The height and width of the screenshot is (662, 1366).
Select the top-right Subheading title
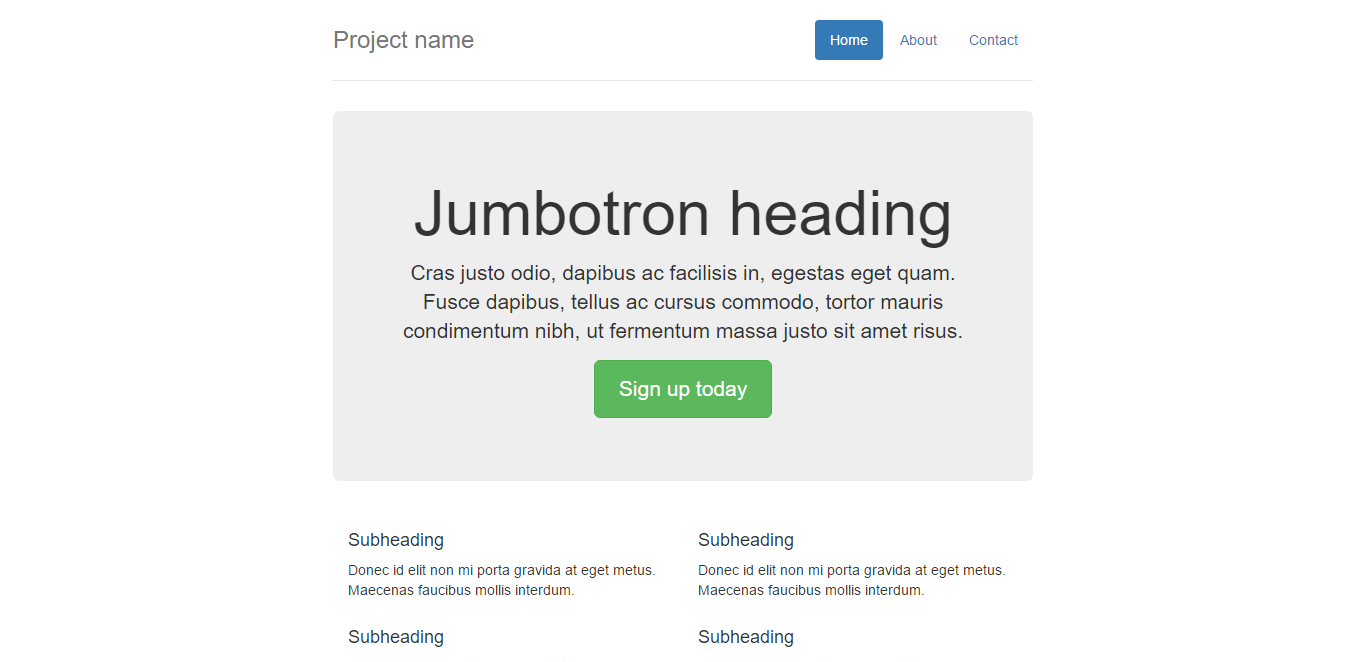pos(746,540)
